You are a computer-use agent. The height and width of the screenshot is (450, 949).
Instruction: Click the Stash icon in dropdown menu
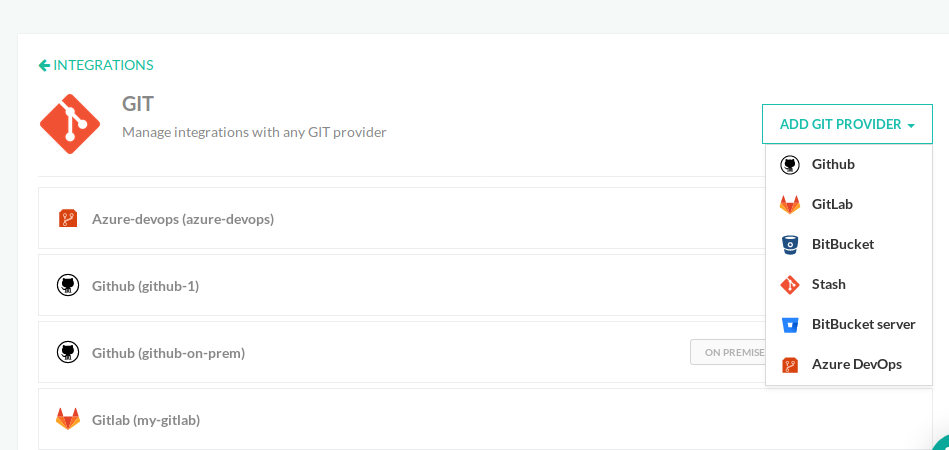point(790,284)
